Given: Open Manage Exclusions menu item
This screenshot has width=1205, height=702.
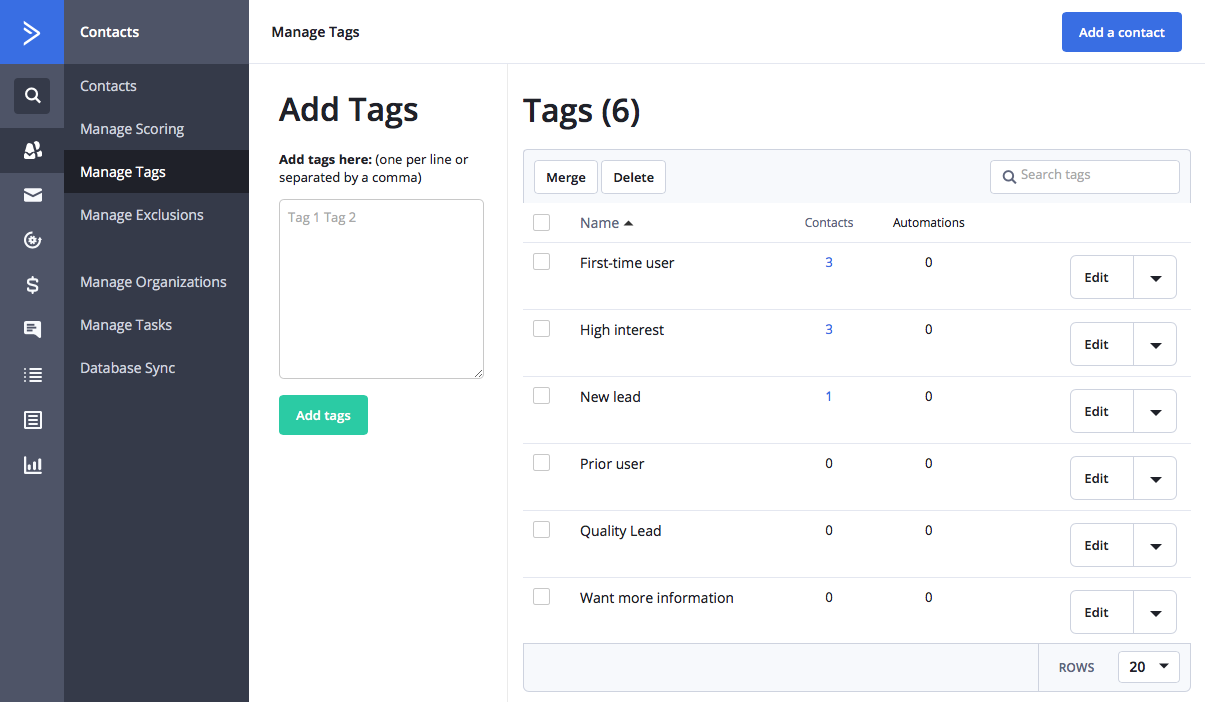Looking at the screenshot, I should click(x=142, y=215).
